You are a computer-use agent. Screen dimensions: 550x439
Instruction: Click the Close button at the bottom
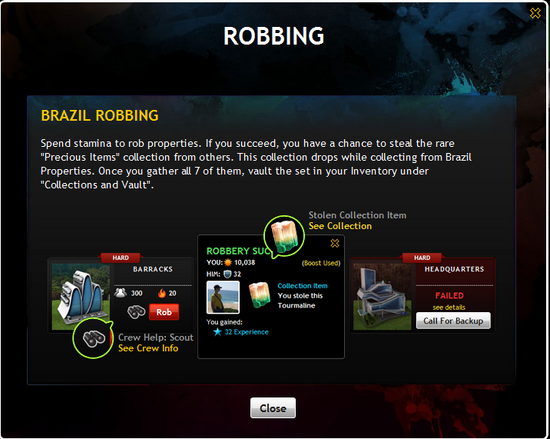click(x=273, y=408)
